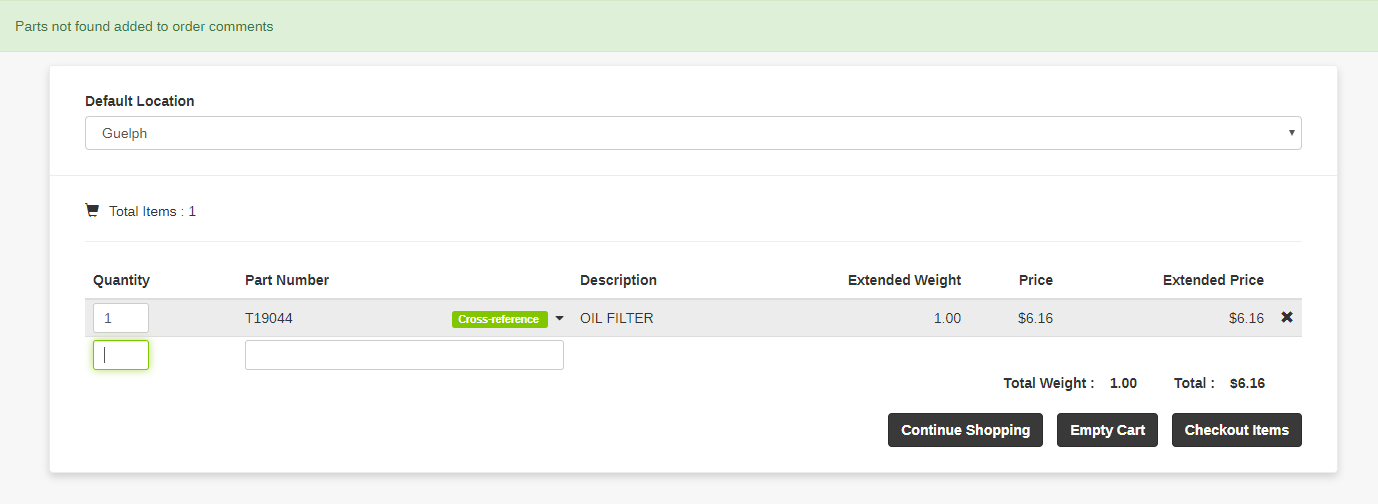Viewport: 1378px width, 504px height.
Task: Expand the caret beside Cross-reference badge
Action: coord(559,319)
